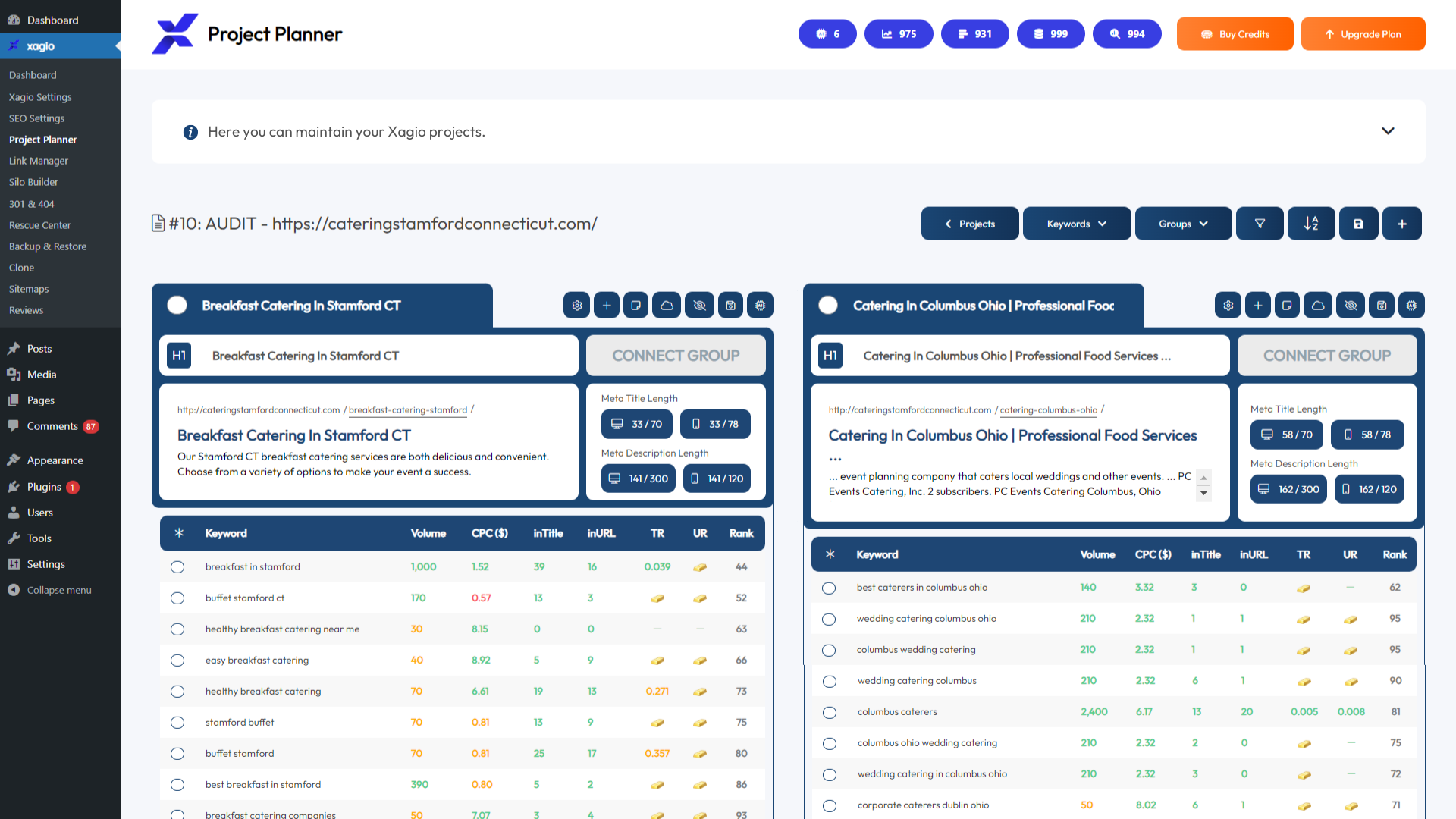
Task: Open settings for the Breakfast Catering group
Action: click(x=576, y=305)
